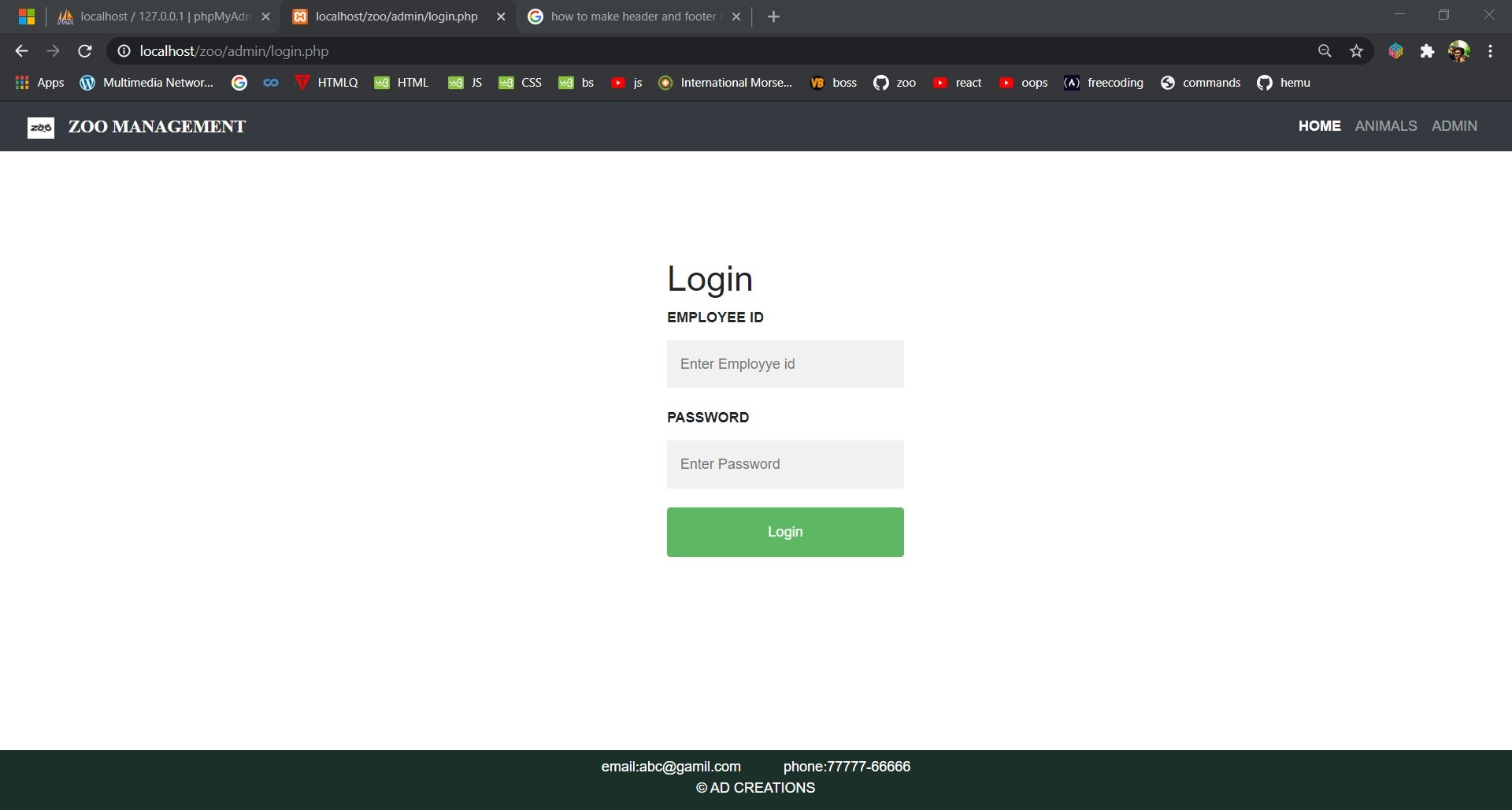Viewport: 1512px width, 810px height.
Task: Open the freecoding bookmark
Action: [1114, 82]
